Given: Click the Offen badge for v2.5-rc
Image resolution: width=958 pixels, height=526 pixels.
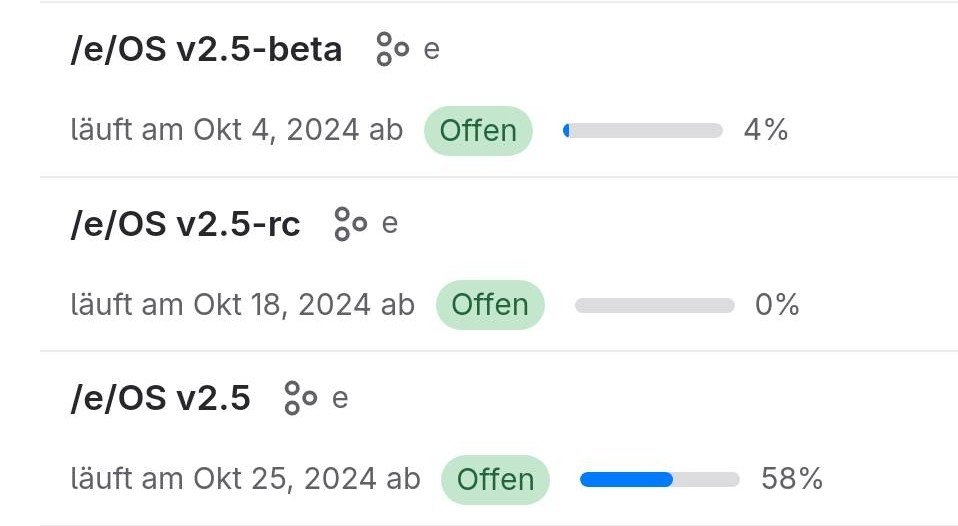Looking at the screenshot, I should coord(490,305).
